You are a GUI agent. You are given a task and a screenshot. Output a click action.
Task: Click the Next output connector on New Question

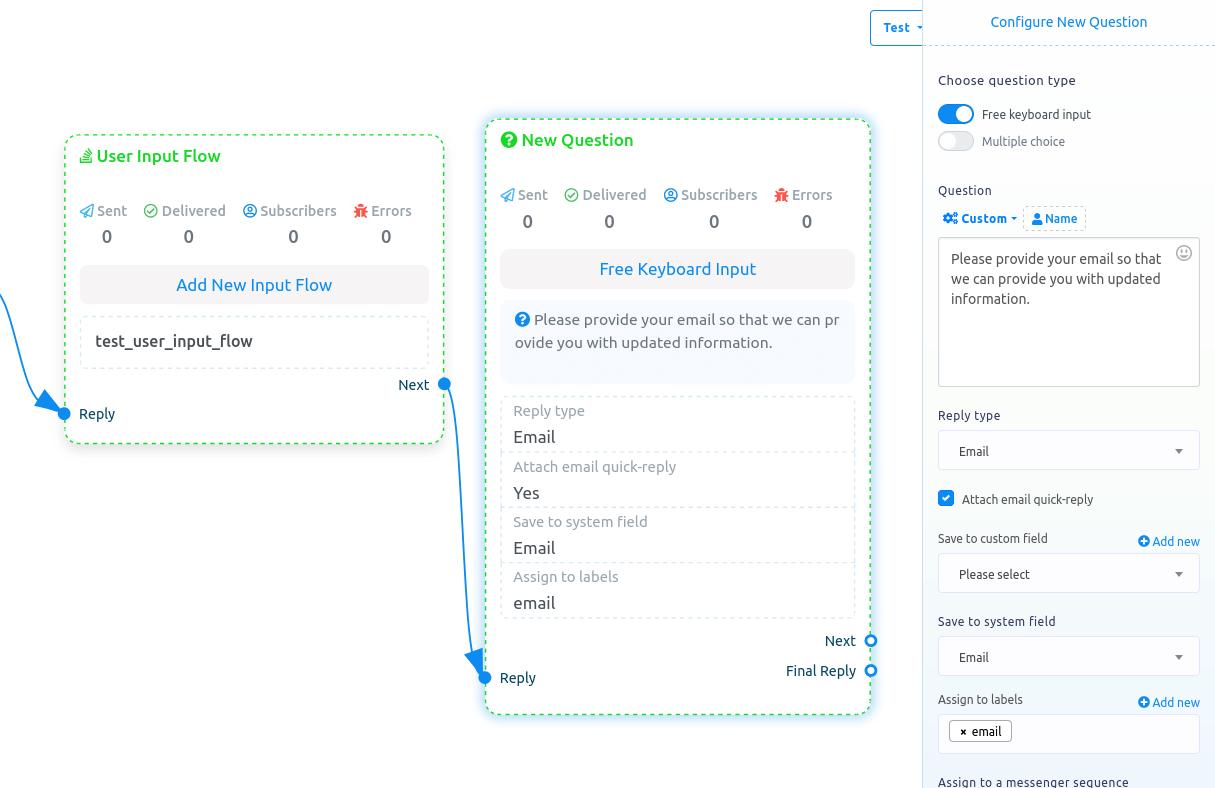click(871, 641)
